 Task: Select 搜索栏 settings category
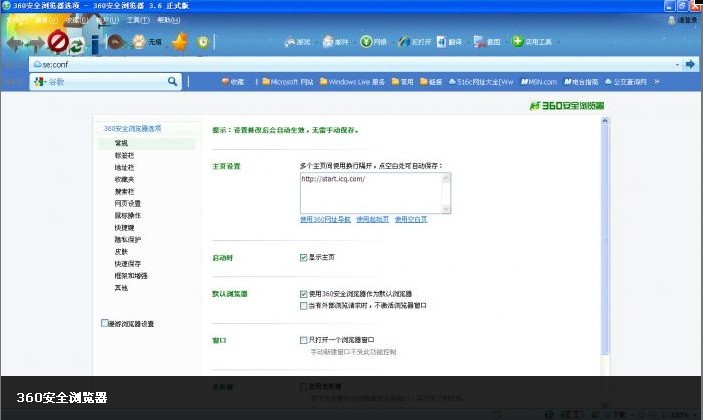pos(124,191)
